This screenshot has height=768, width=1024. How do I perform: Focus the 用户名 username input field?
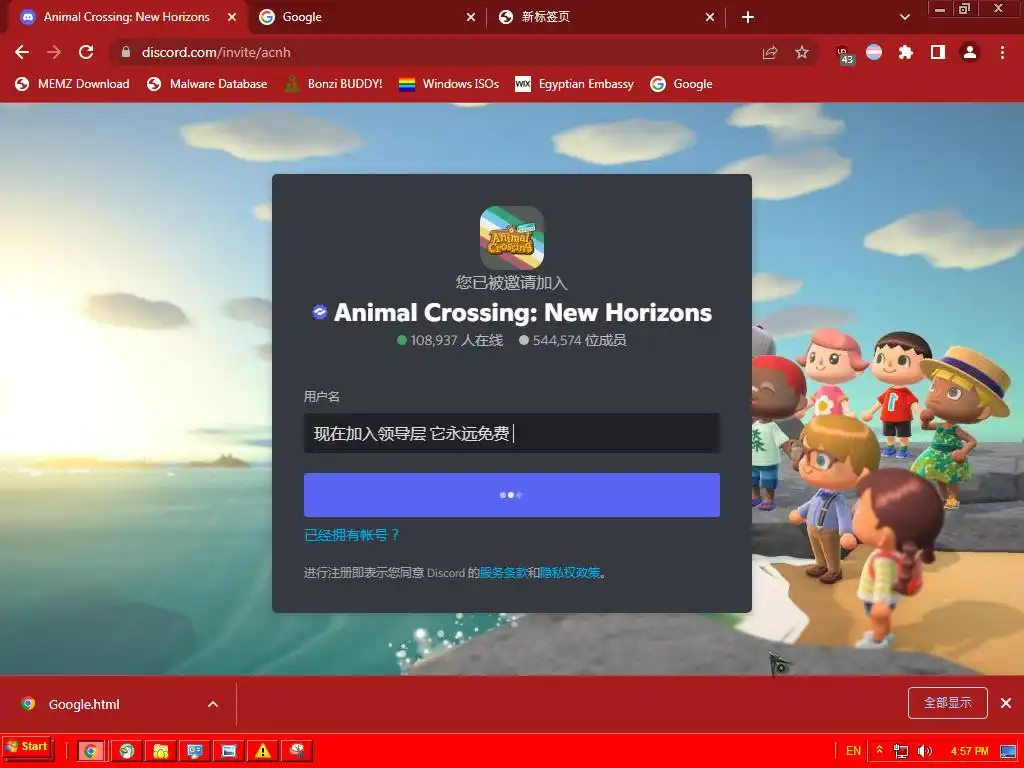pyautogui.click(x=512, y=433)
